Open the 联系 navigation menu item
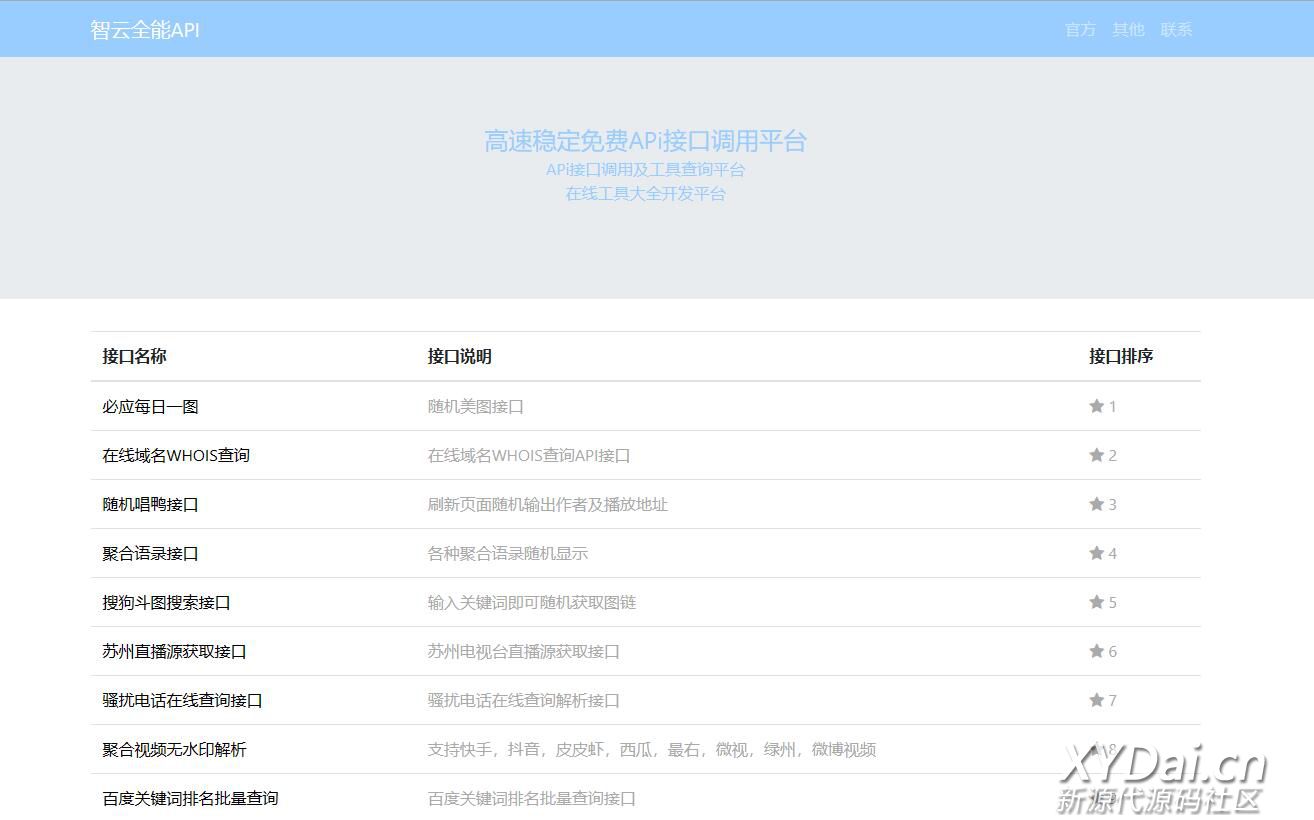 1176,30
